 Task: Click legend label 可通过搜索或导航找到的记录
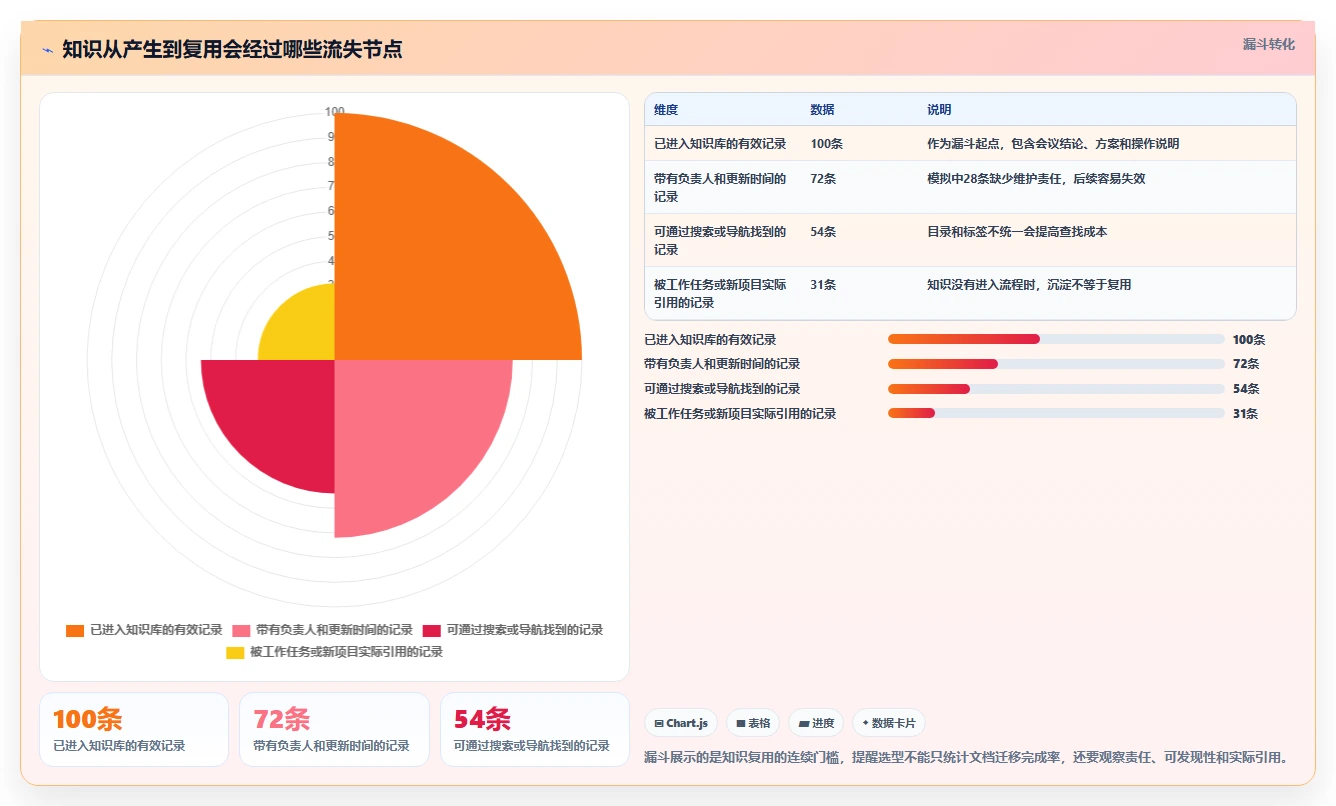[x=525, y=630]
